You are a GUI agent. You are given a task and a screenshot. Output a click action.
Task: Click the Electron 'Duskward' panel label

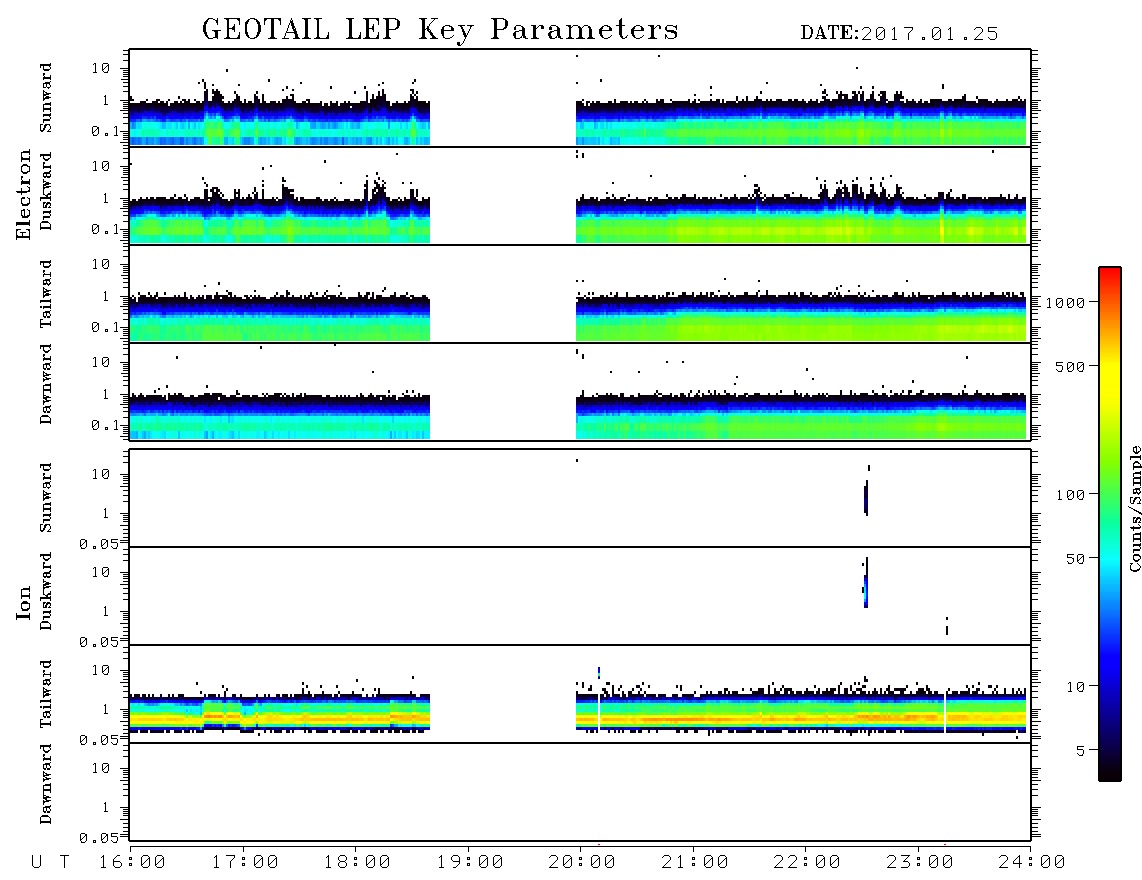(x=46, y=191)
